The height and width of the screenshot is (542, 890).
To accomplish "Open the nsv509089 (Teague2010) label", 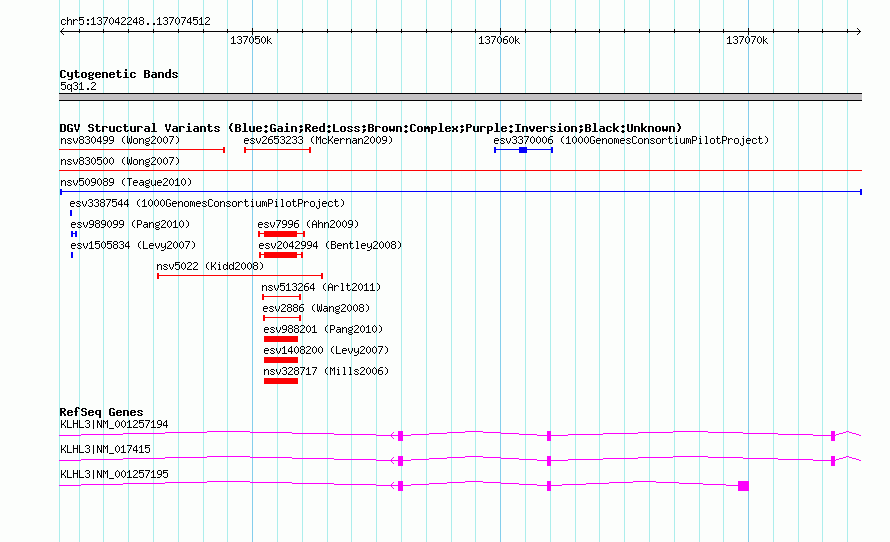I will pyautogui.click(x=126, y=182).
